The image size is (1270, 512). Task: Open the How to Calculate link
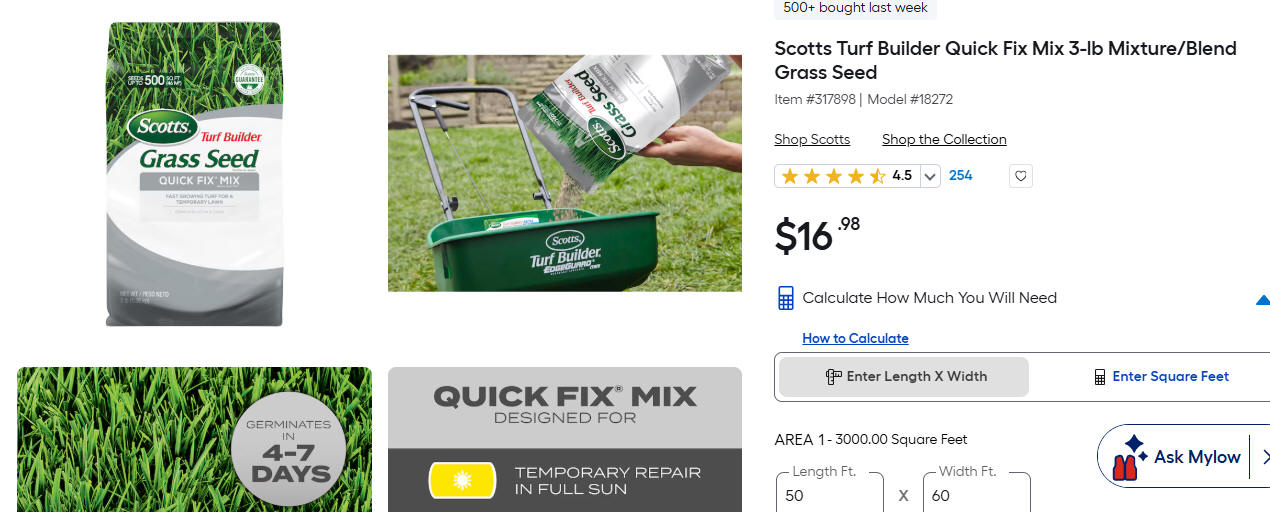pos(855,338)
